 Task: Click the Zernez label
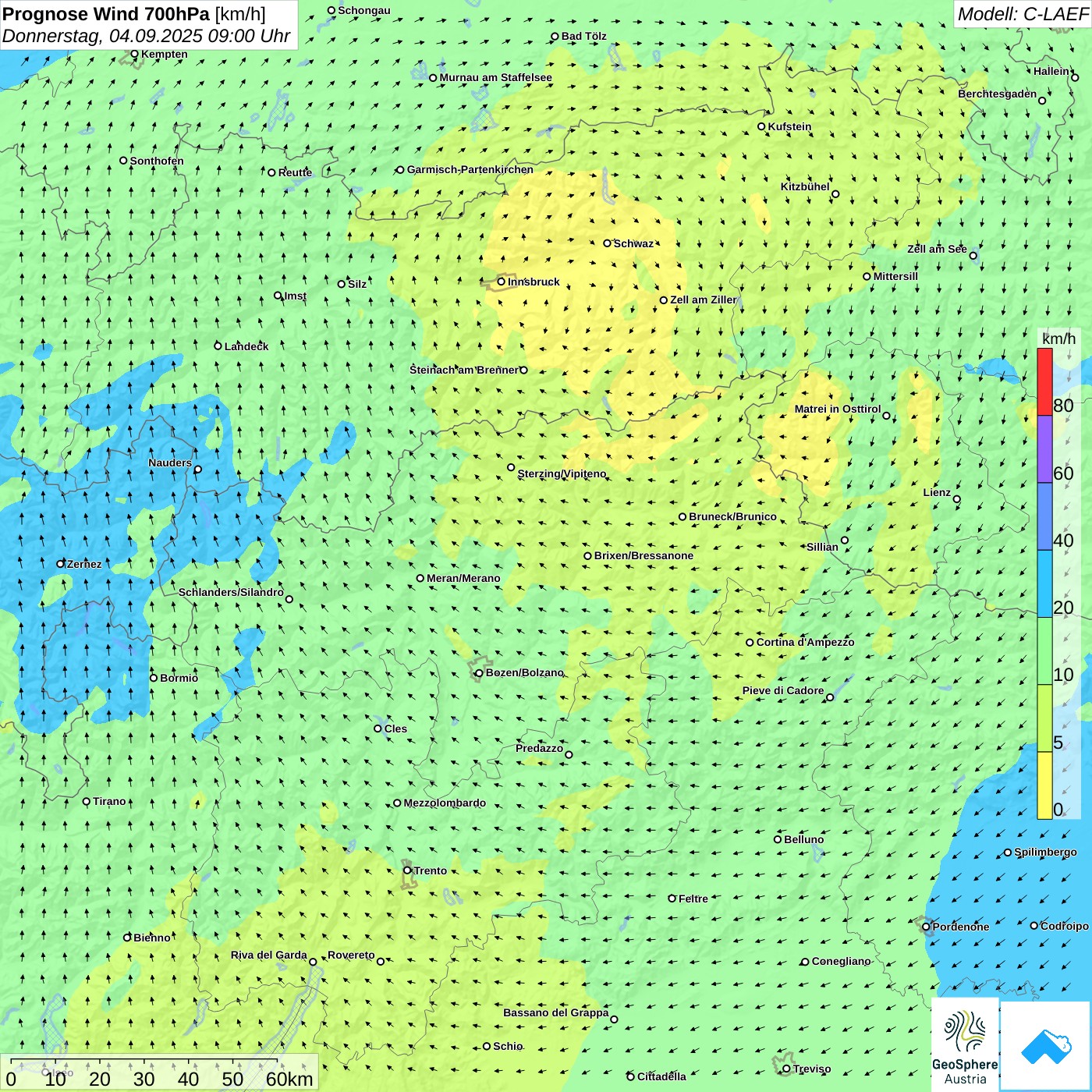click(x=84, y=564)
